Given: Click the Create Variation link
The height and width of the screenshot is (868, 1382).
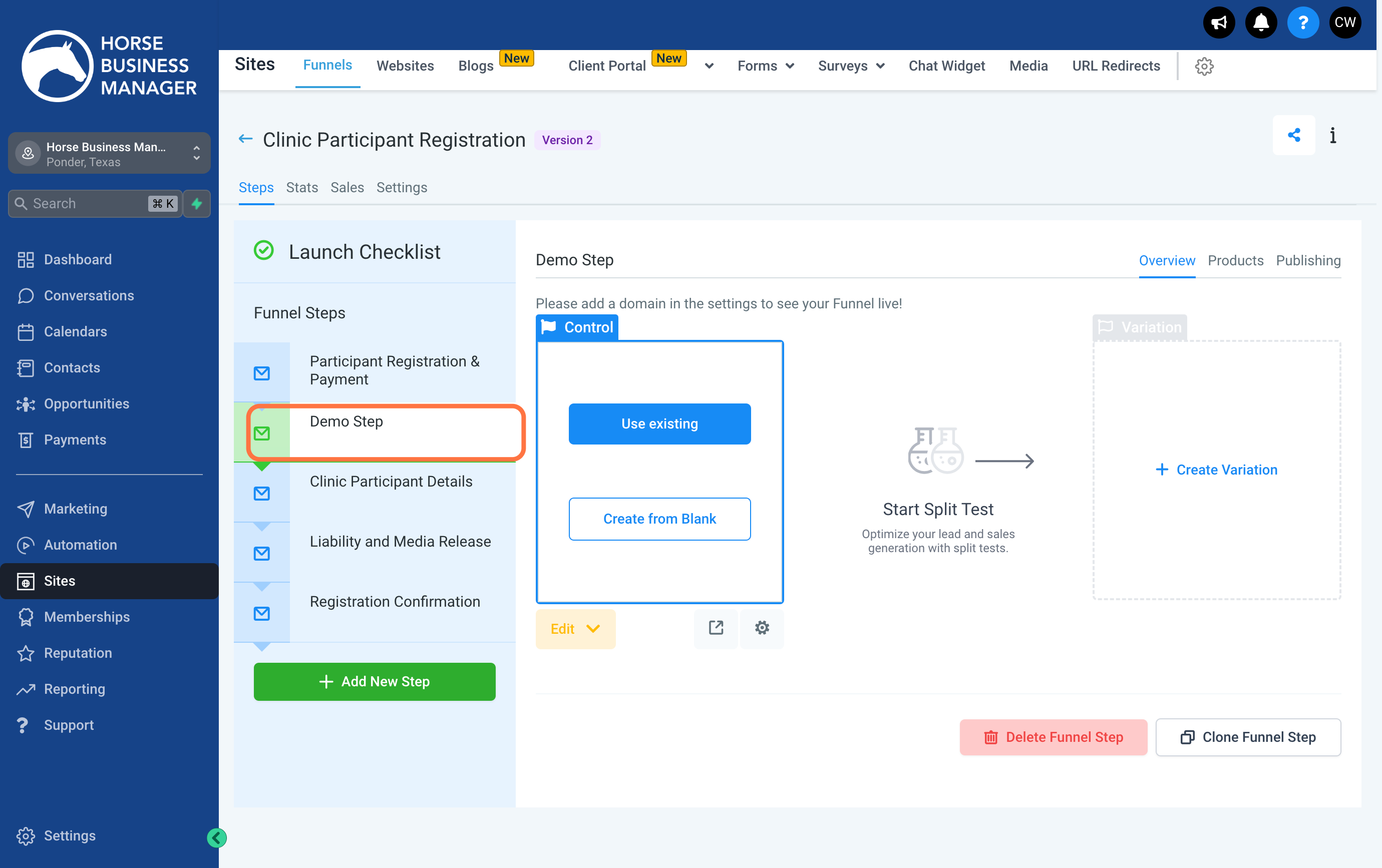Looking at the screenshot, I should pyautogui.click(x=1217, y=470).
